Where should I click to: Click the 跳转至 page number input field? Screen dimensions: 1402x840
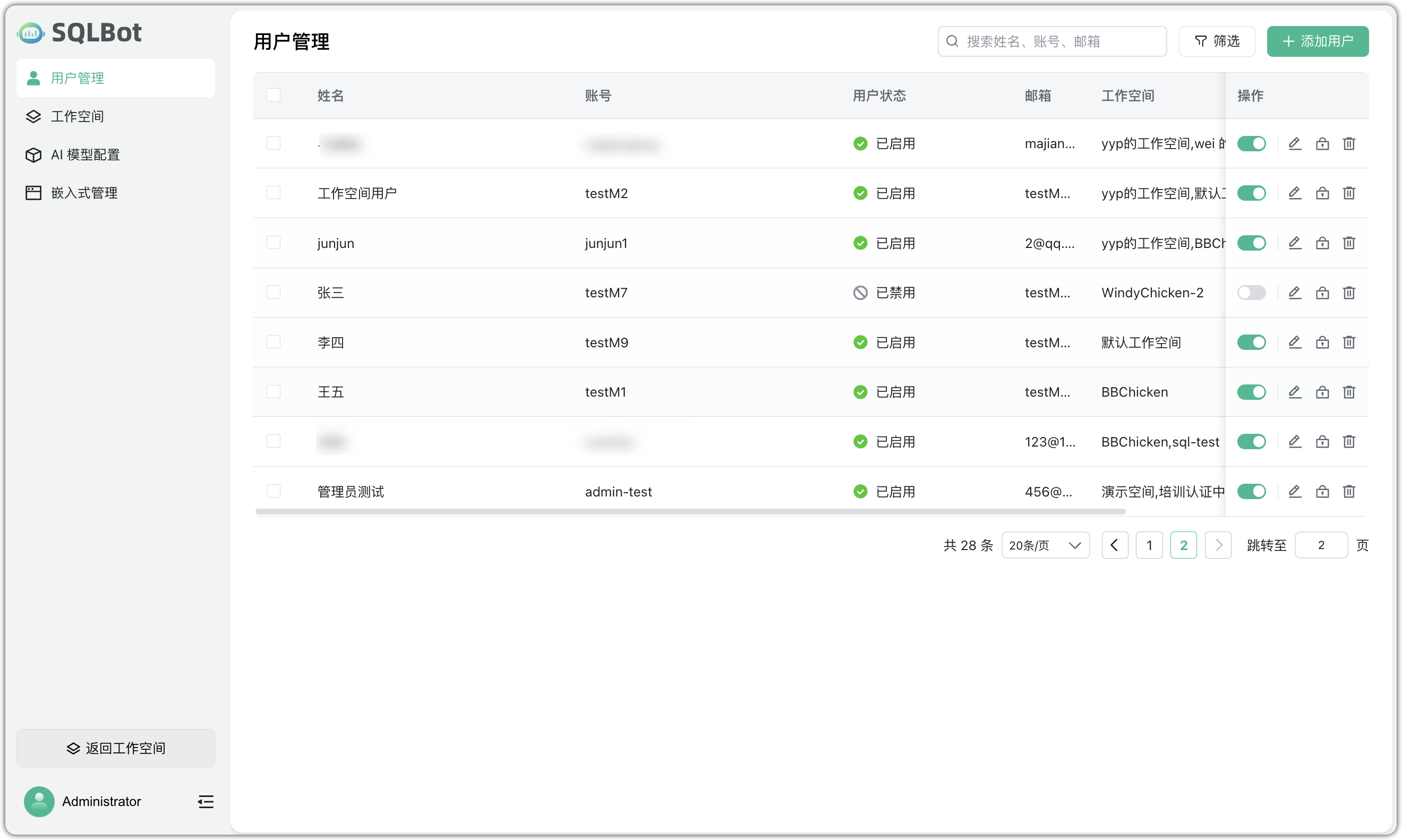(x=1321, y=545)
